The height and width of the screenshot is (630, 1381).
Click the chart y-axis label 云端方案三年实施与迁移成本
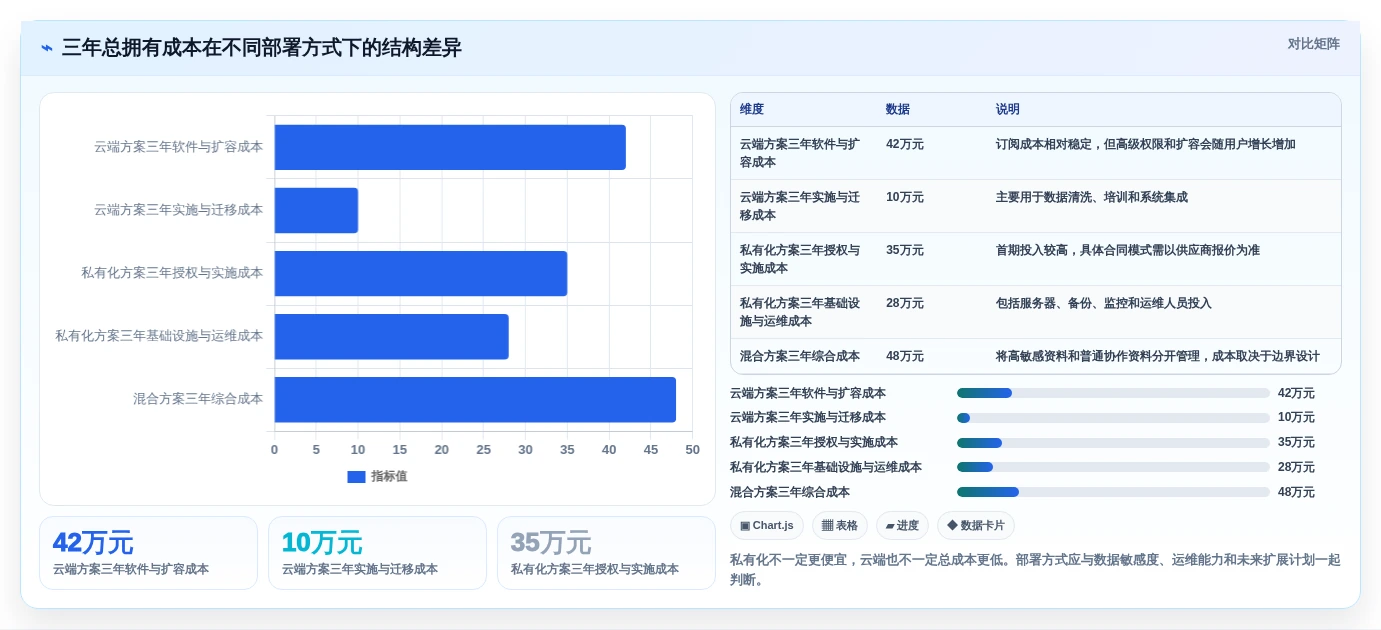pyautogui.click(x=179, y=210)
